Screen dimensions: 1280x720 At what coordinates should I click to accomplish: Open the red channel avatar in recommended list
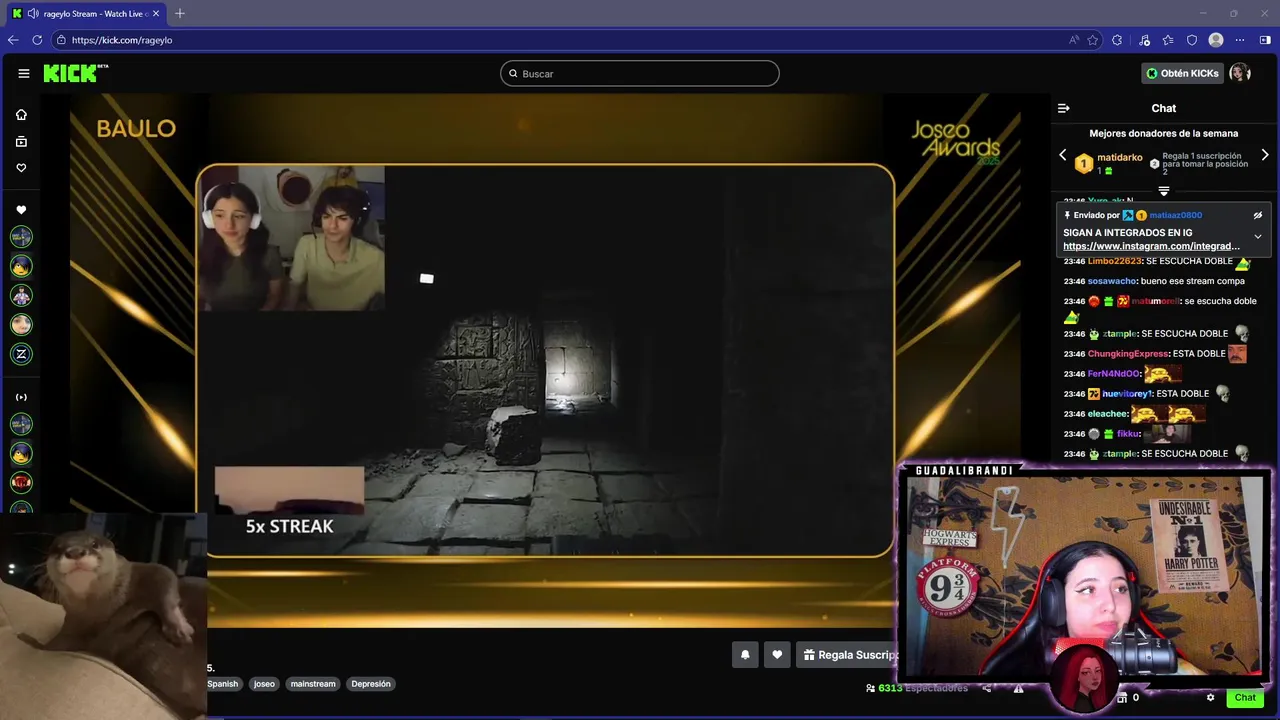(21, 482)
